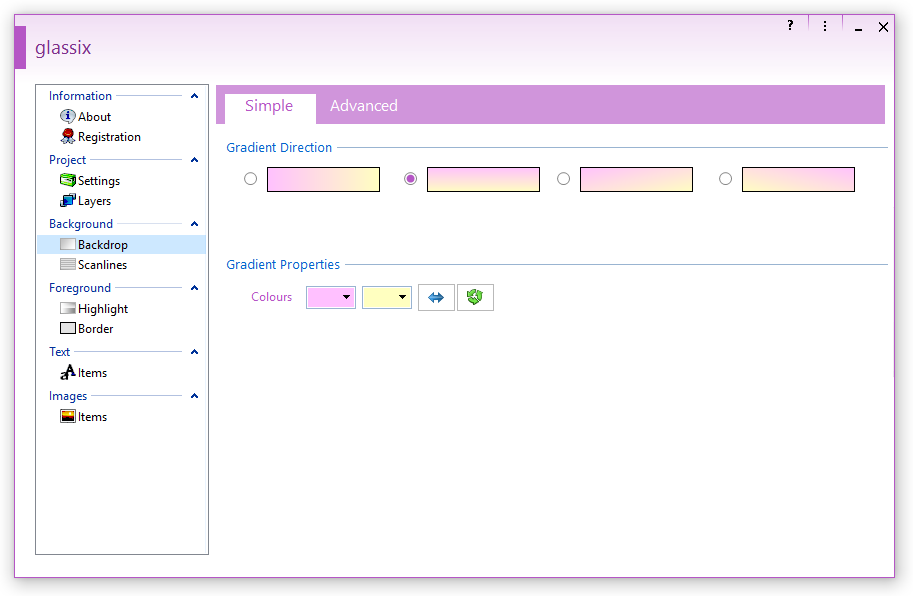Switch to the Advanced tab

click(x=364, y=106)
